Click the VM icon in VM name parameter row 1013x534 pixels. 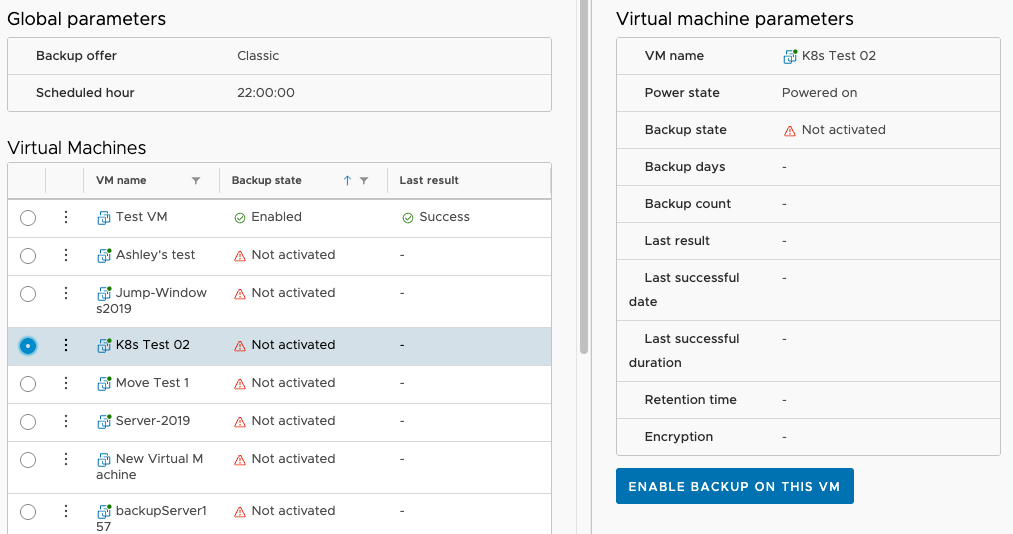point(789,56)
